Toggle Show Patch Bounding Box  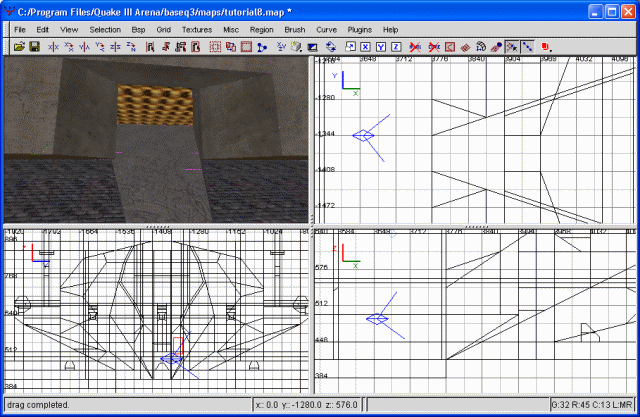pos(450,47)
